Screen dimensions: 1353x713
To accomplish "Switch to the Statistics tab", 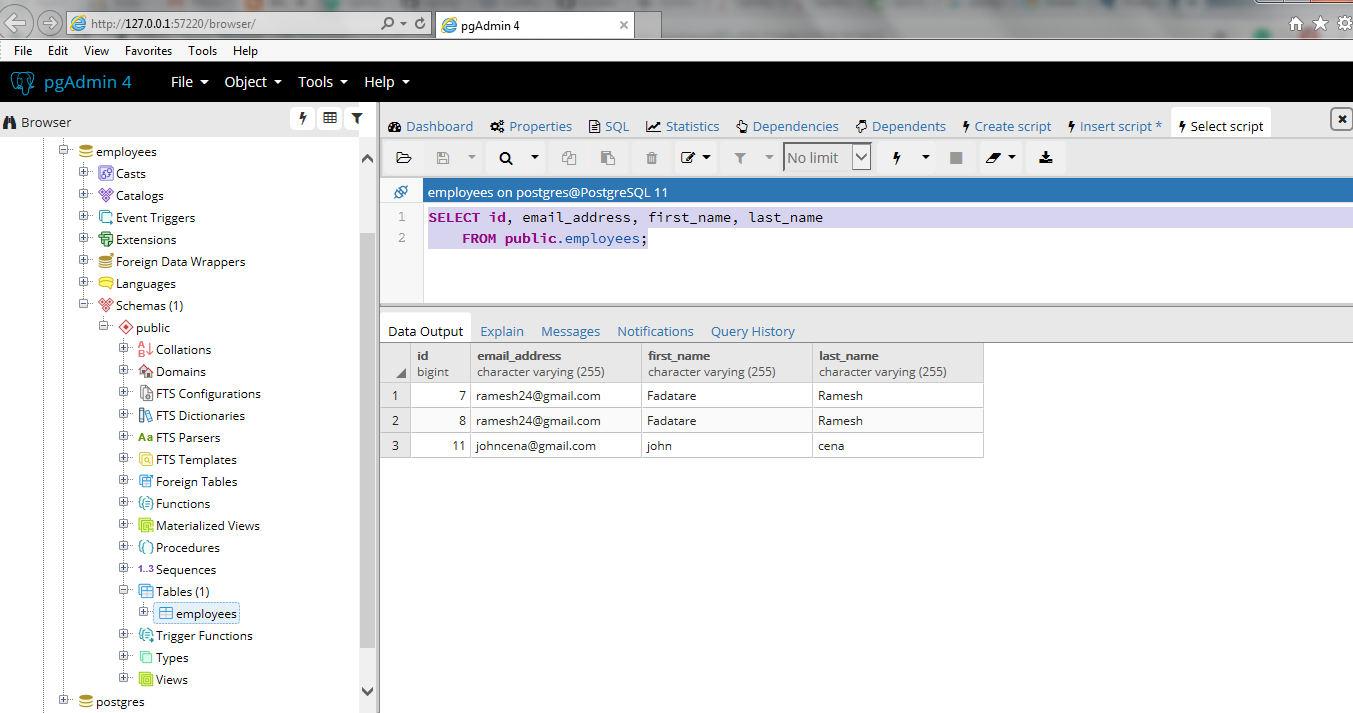I will [x=683, y=126].
